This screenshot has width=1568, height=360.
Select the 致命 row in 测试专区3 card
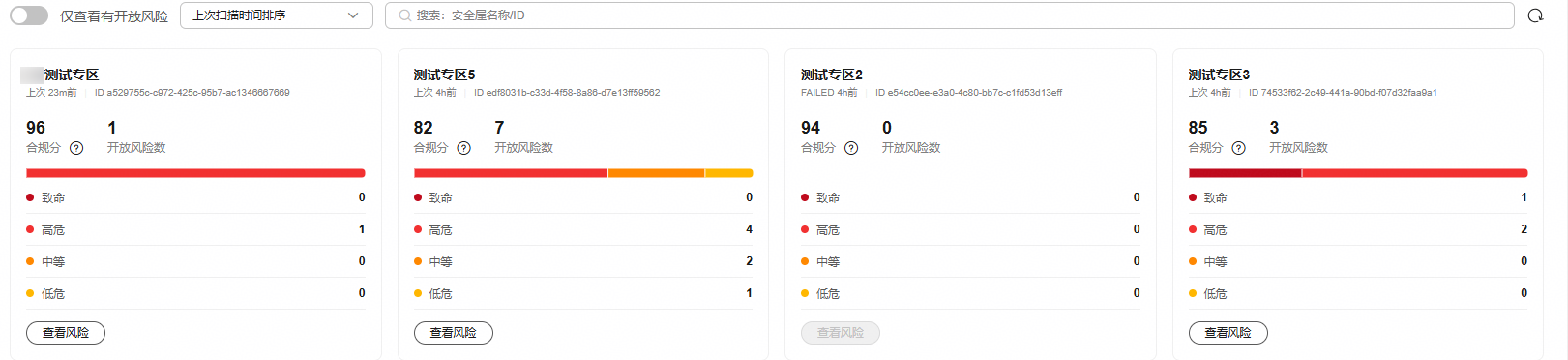coord(1358,197)
